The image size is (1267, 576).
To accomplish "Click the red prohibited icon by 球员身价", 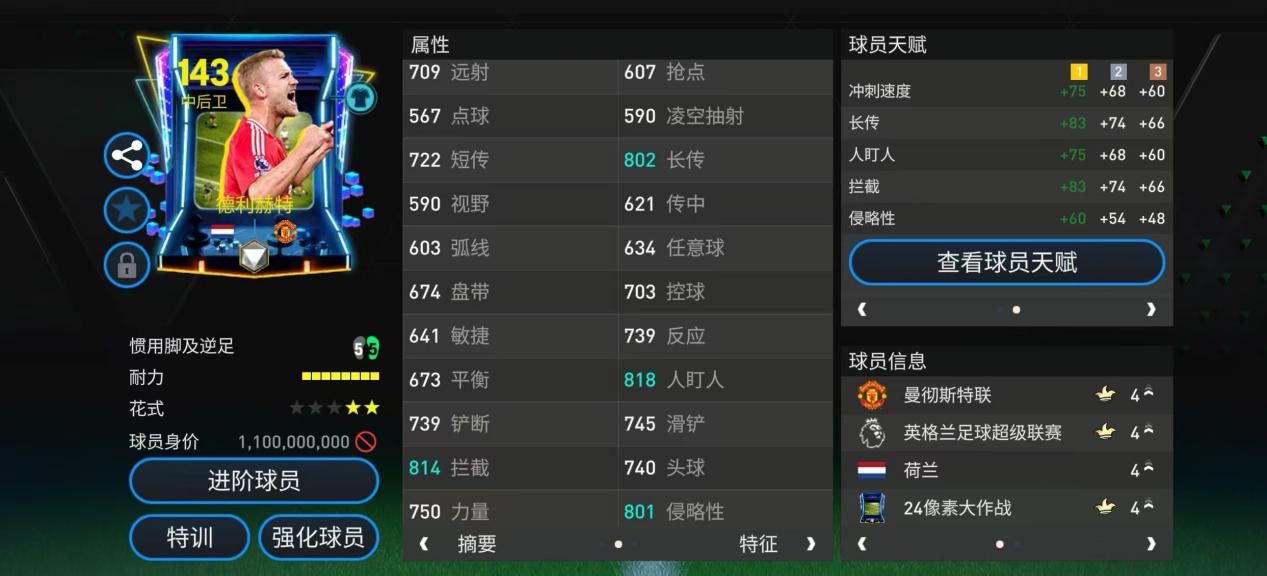I will (x=366, y=441).
